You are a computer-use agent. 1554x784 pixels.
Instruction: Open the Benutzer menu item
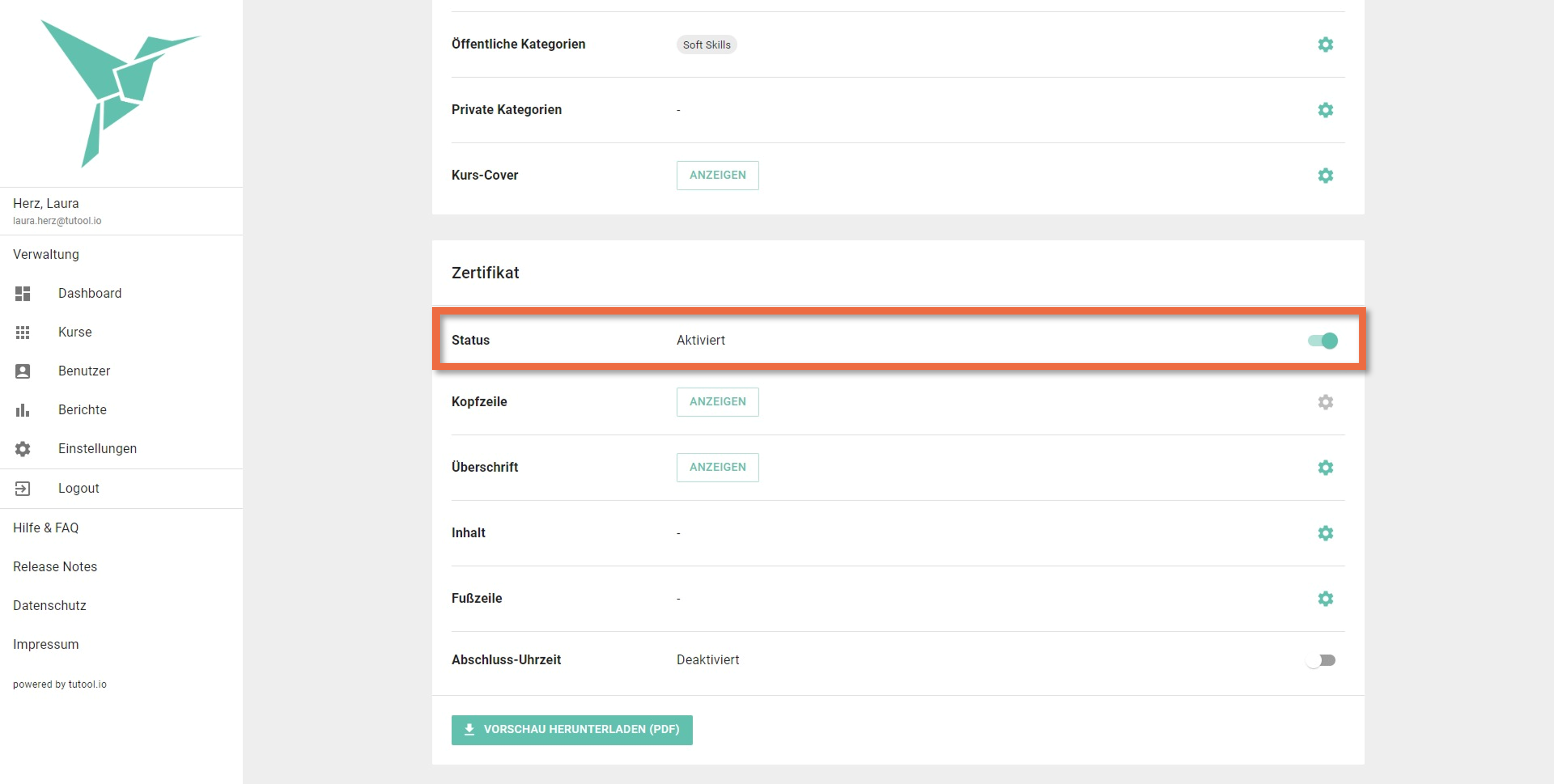(x=84, y=371)
